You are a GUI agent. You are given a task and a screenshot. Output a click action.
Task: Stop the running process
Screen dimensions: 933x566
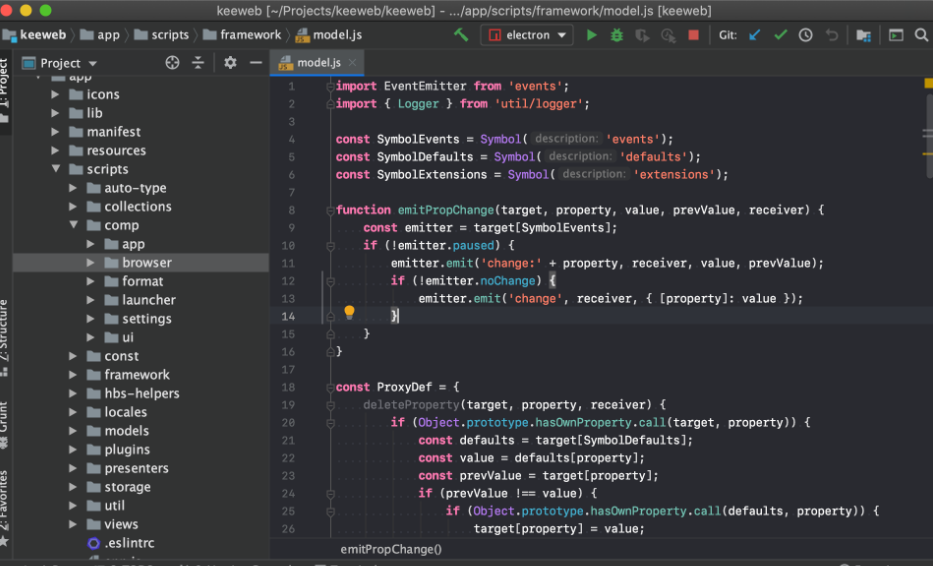(693, 35)
